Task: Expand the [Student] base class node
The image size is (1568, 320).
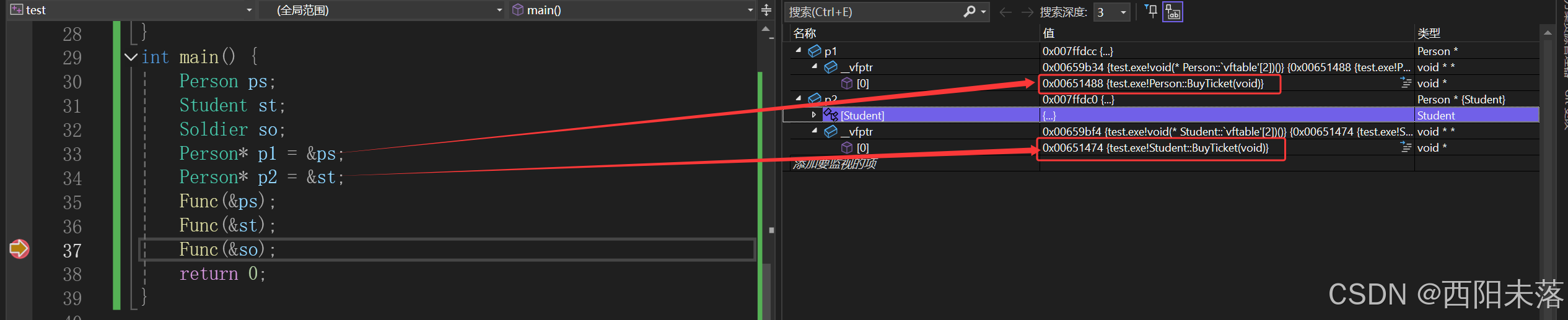Action: coord(814,115)
